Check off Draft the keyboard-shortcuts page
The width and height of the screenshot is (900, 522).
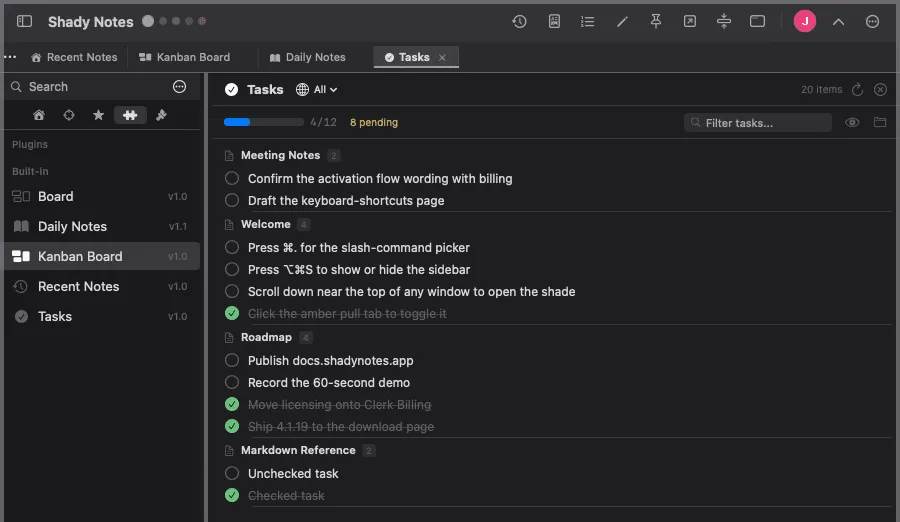232,200
